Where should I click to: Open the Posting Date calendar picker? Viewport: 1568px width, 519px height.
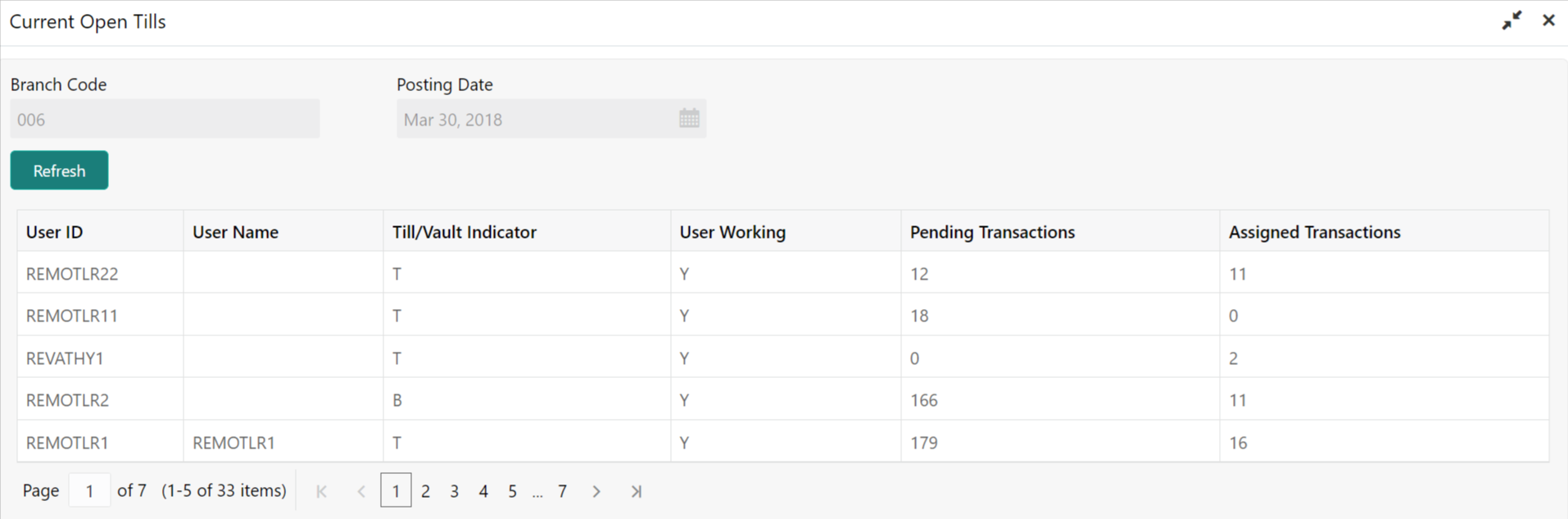[x=689, y=119]
